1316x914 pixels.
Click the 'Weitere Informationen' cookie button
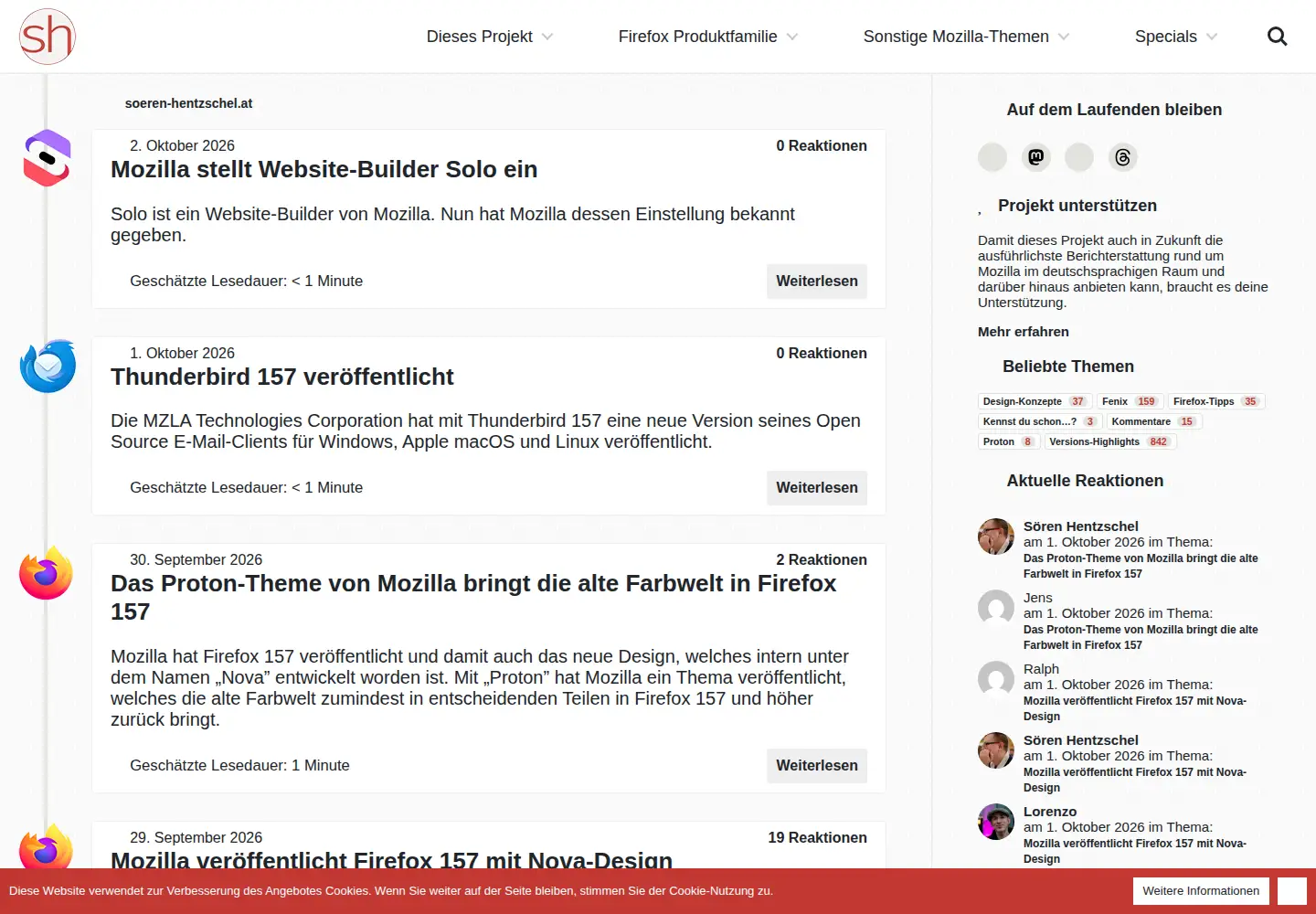1201,891
